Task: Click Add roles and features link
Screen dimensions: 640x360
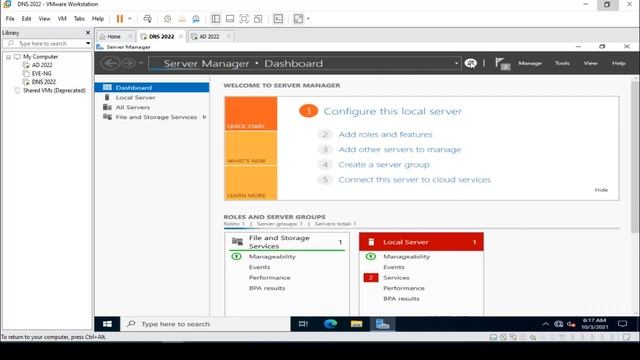Action: 385,134
